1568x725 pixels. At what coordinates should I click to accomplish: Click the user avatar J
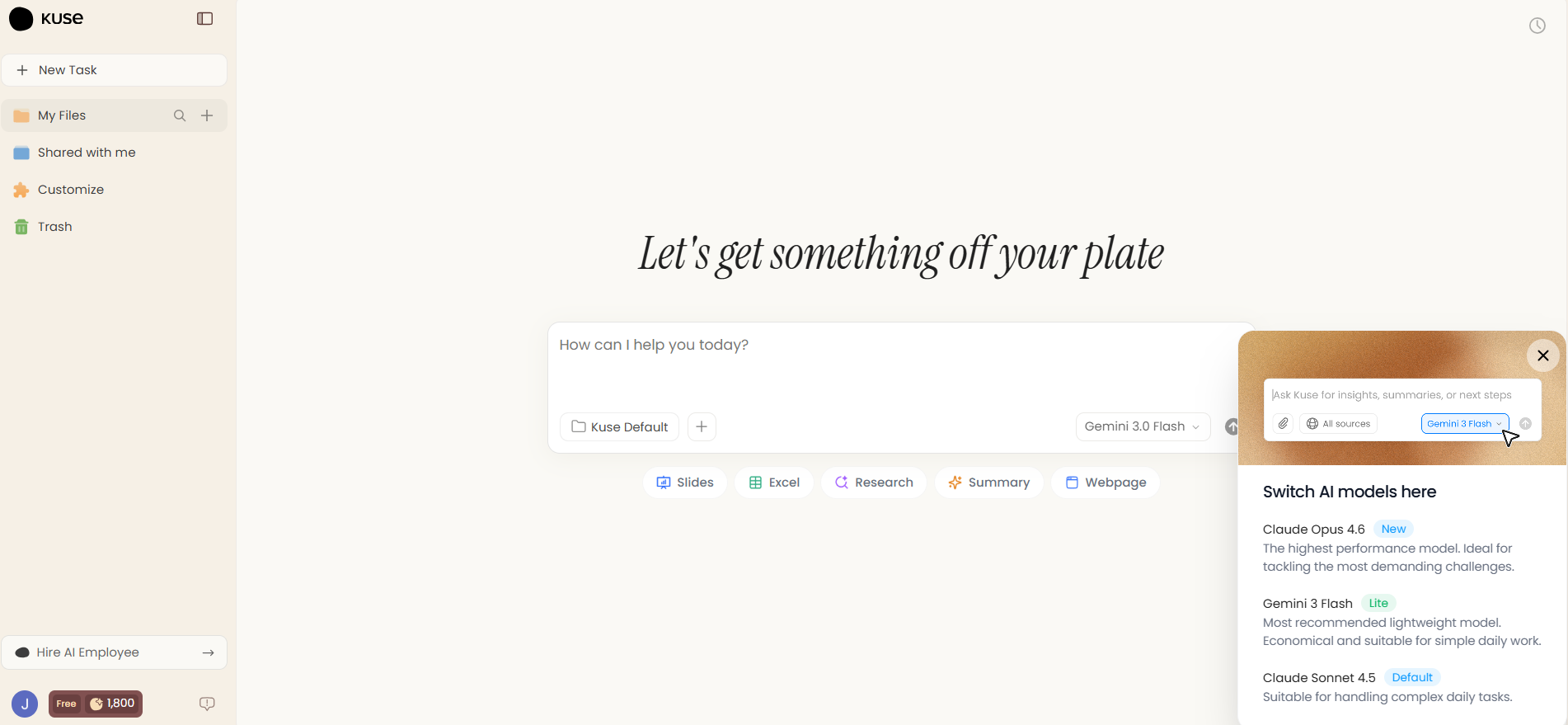[25, 704]
